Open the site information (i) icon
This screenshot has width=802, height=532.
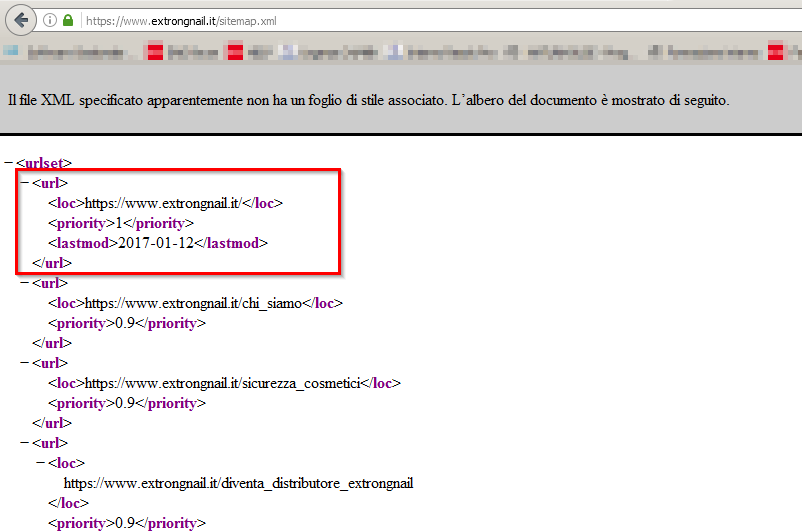point(50,20)
